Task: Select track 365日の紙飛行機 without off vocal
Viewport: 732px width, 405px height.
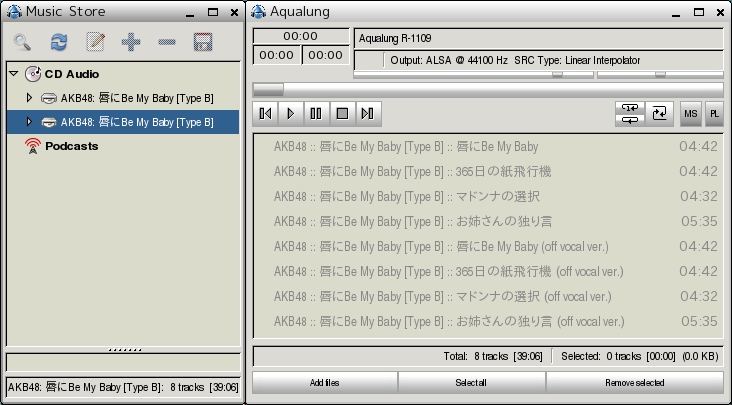Action: pyautogui.click(x=488, y=172)
